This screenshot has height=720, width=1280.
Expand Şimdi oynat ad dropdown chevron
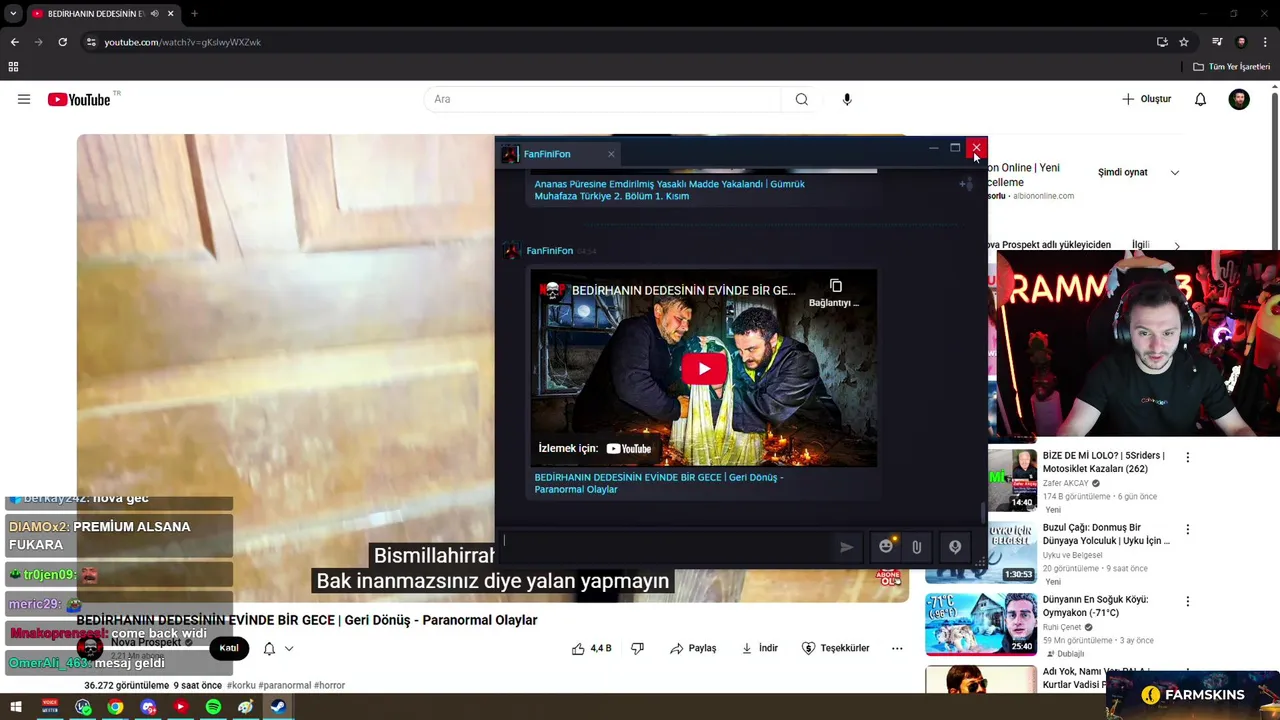click(1175, 172)
